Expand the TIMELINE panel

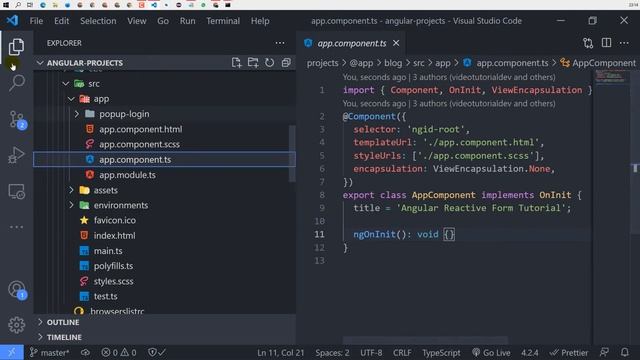pyautogui.click(x=165, y=337)
